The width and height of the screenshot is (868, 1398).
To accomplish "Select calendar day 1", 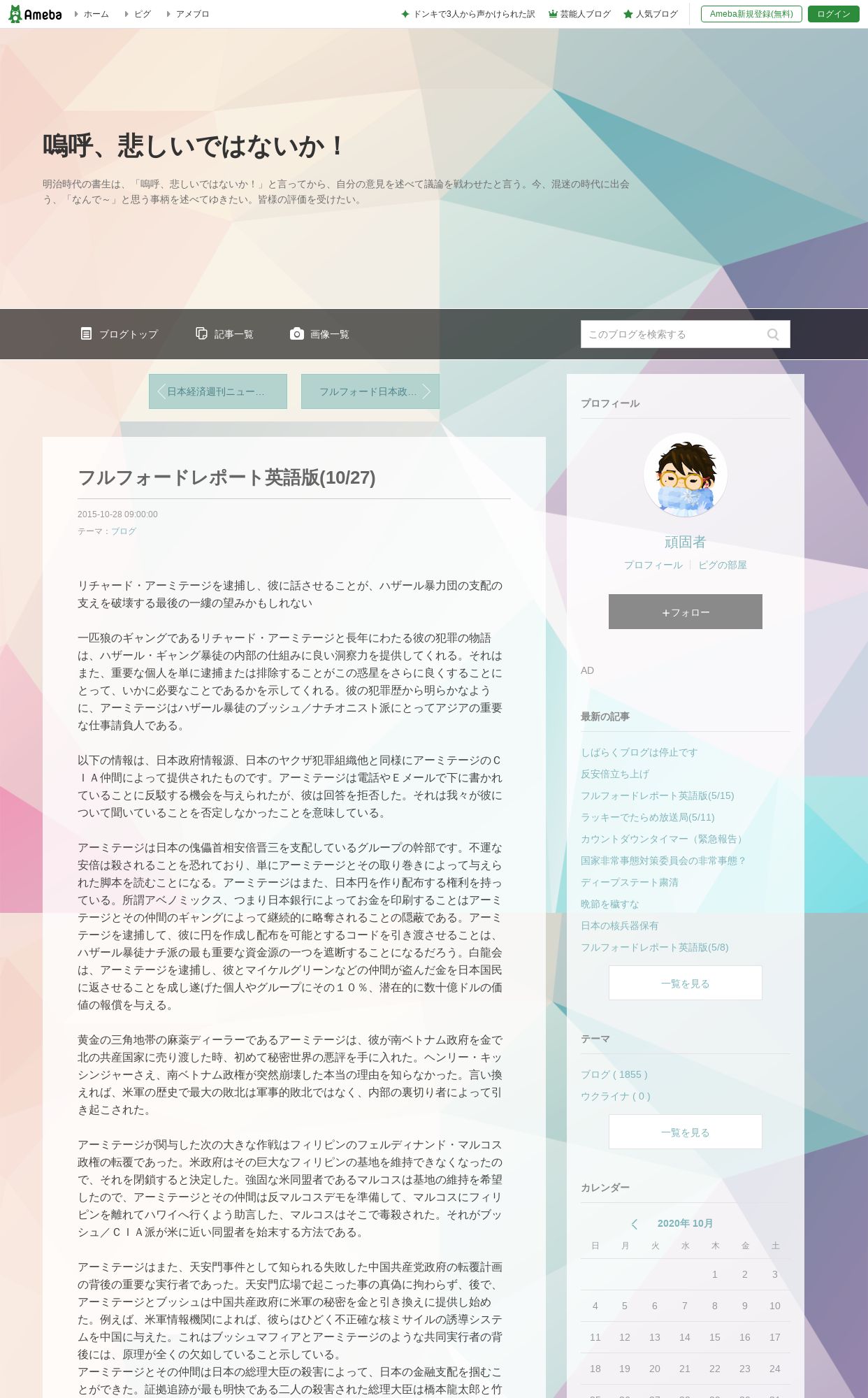I will (x=715, y=1274).
